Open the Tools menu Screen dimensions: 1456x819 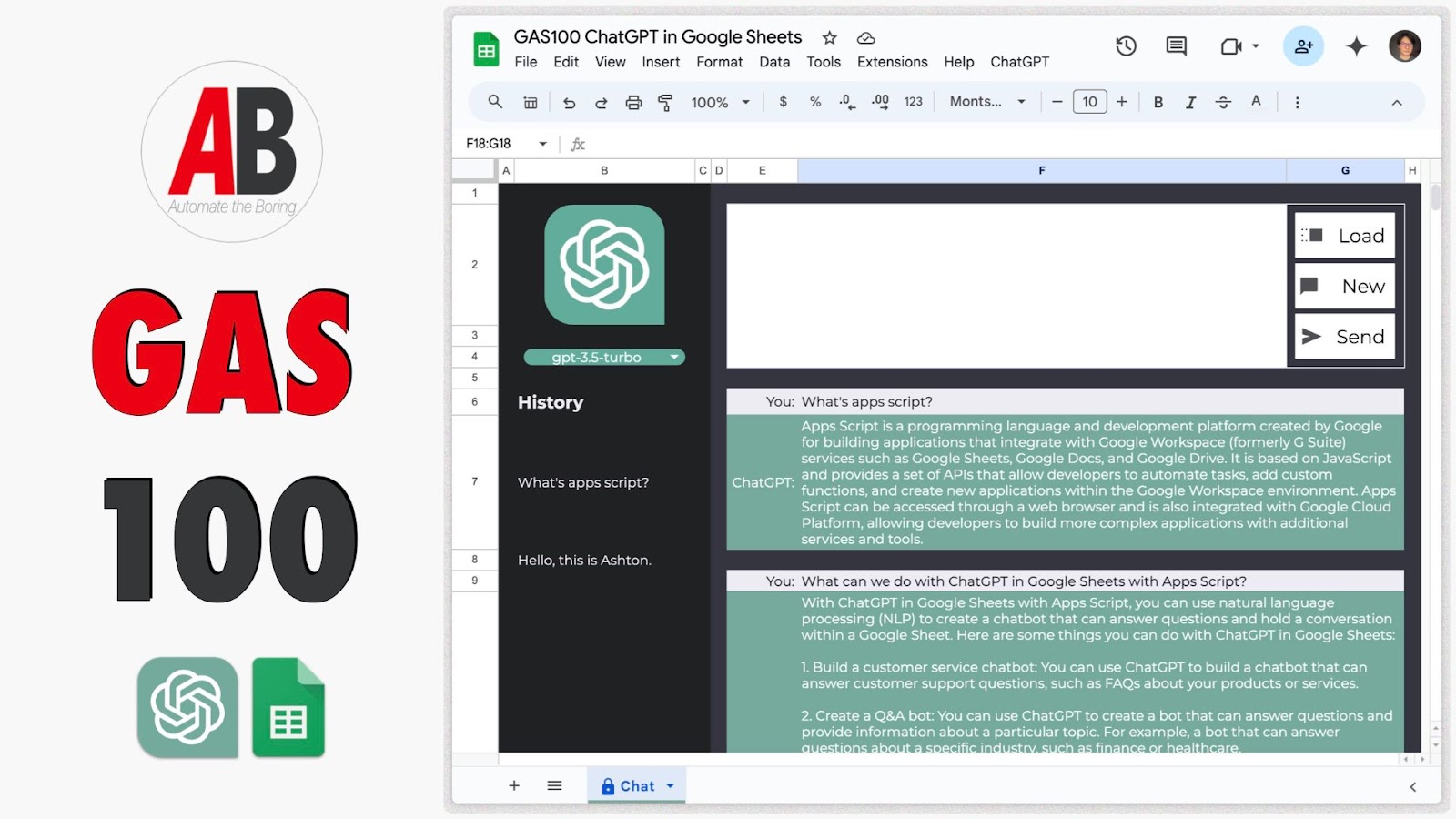(x=824, y=62)
